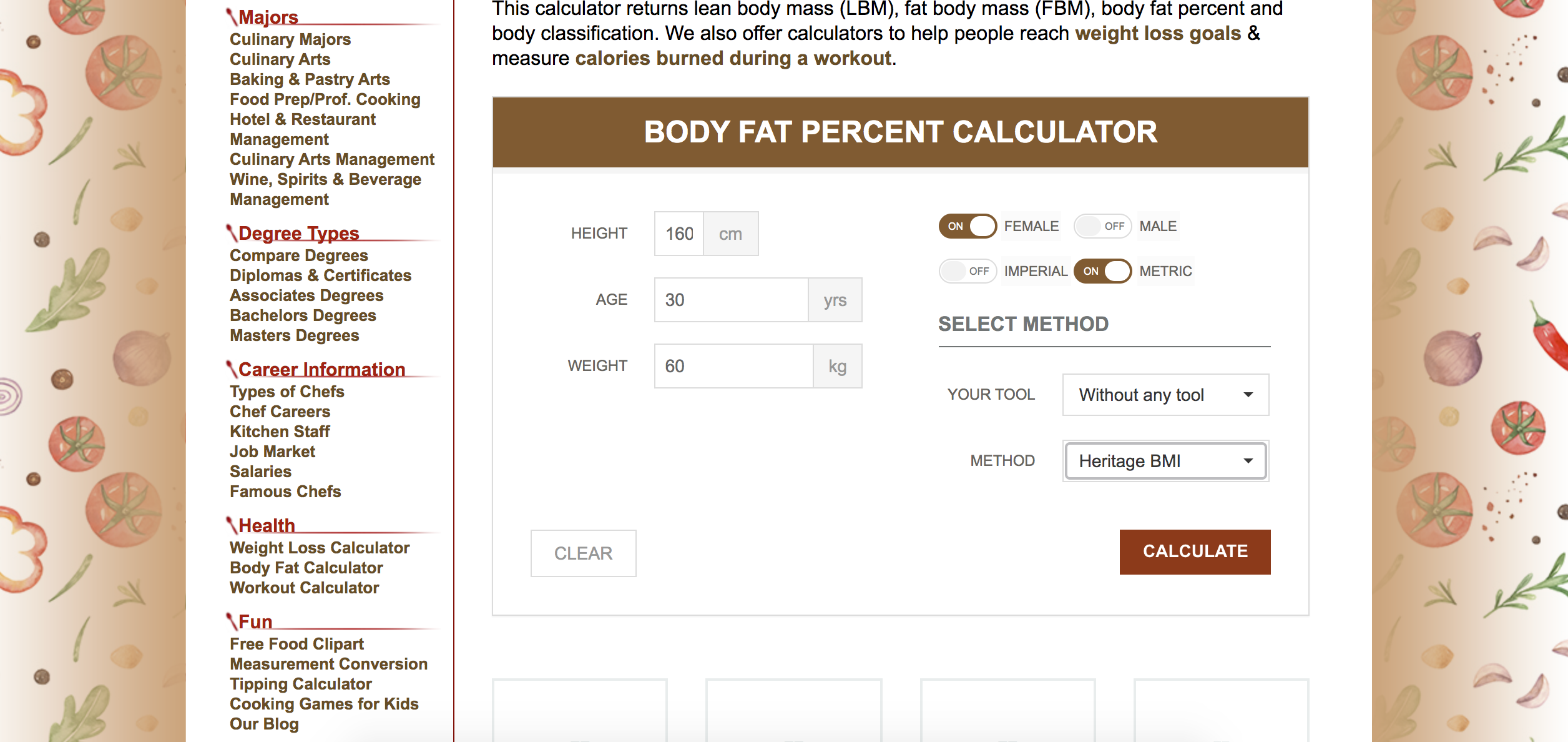Open Body Fat Calculator sidebar link
Screen dimensions: 1568x742
point(306,568)
